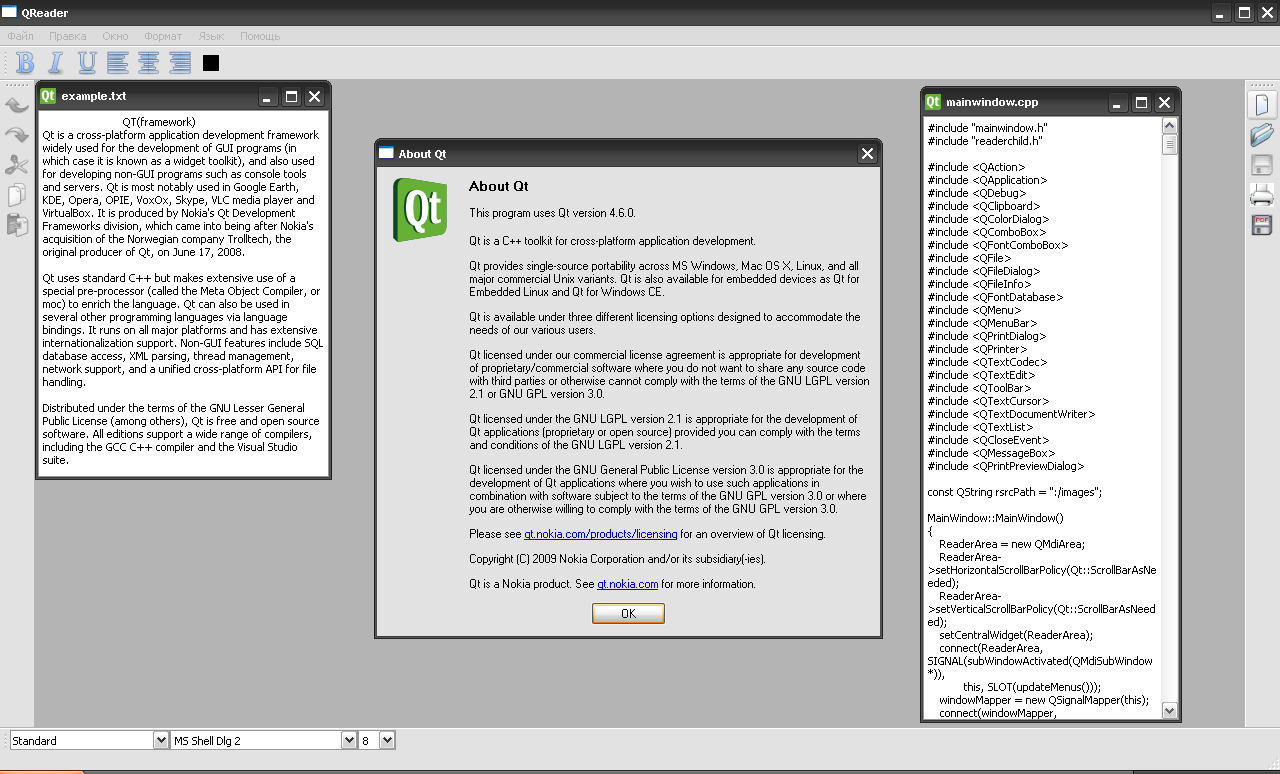The height and width of the screenshot is (774, 1280).
Task: Click OK in the About Qt dialog
Action: coord(628,613)
